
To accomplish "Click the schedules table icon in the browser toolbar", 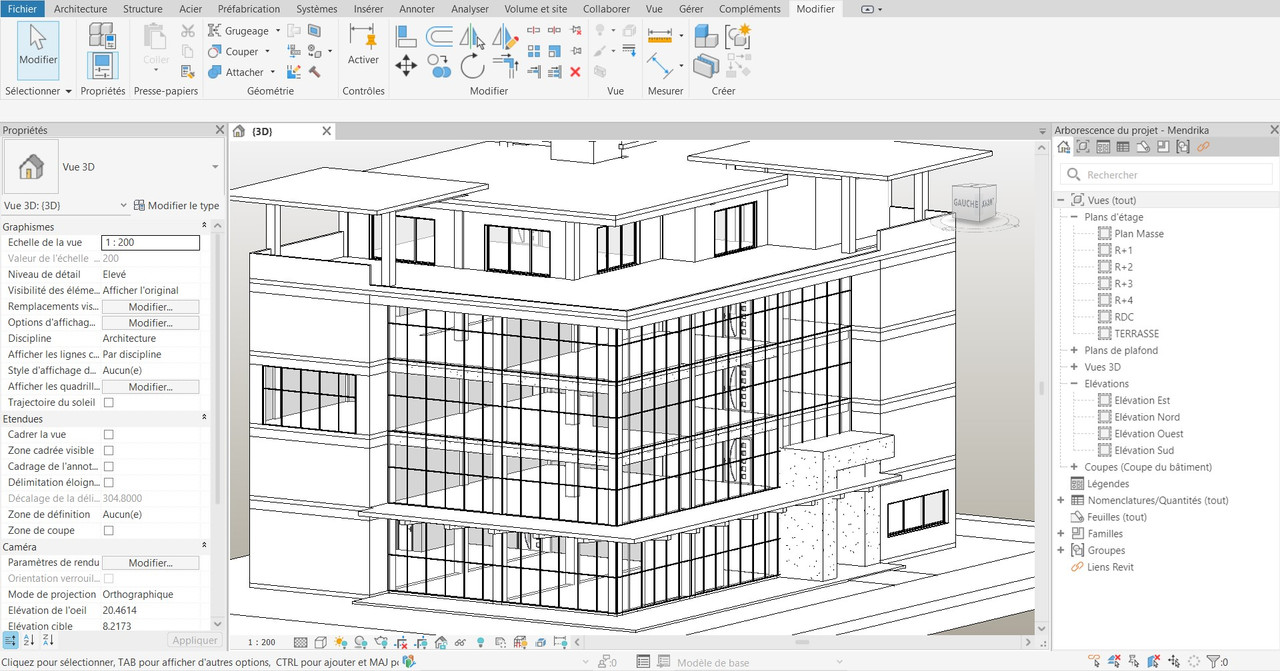I will [1123, 147].
